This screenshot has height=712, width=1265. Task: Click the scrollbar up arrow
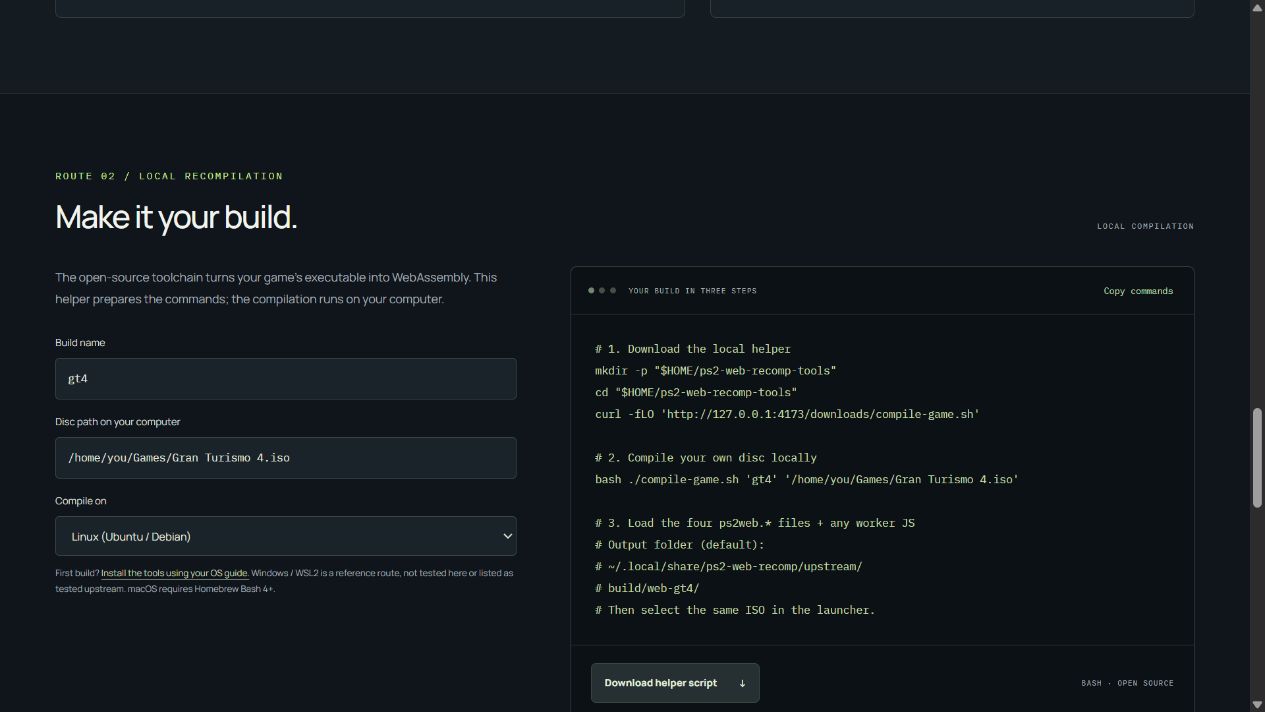(1258, 7)
